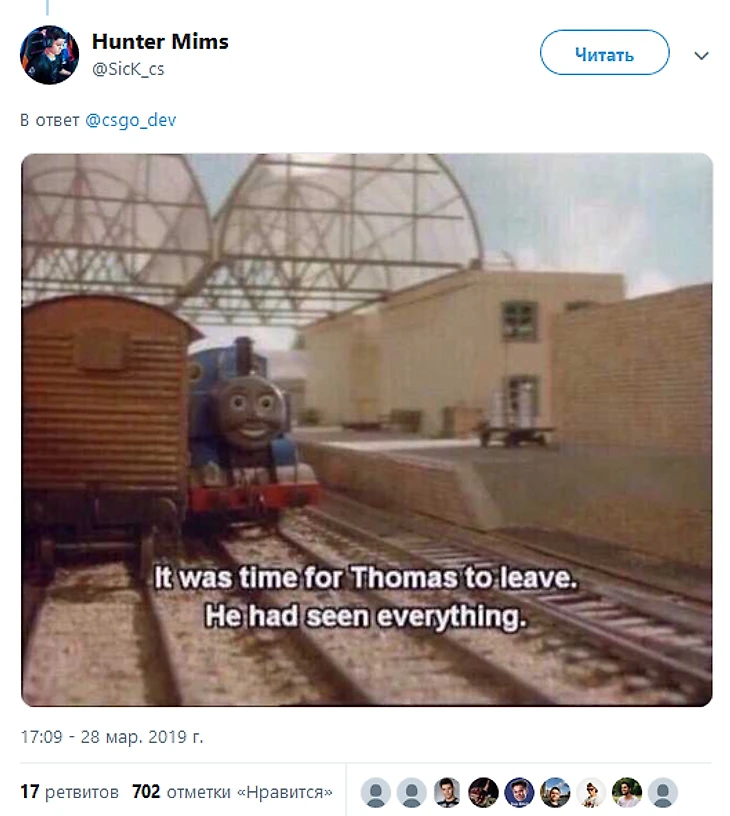Open the tweet timestamp 17:09 - 28 мар. 2019
This screenshot has height=816, width=730.
tap(111, 737)
